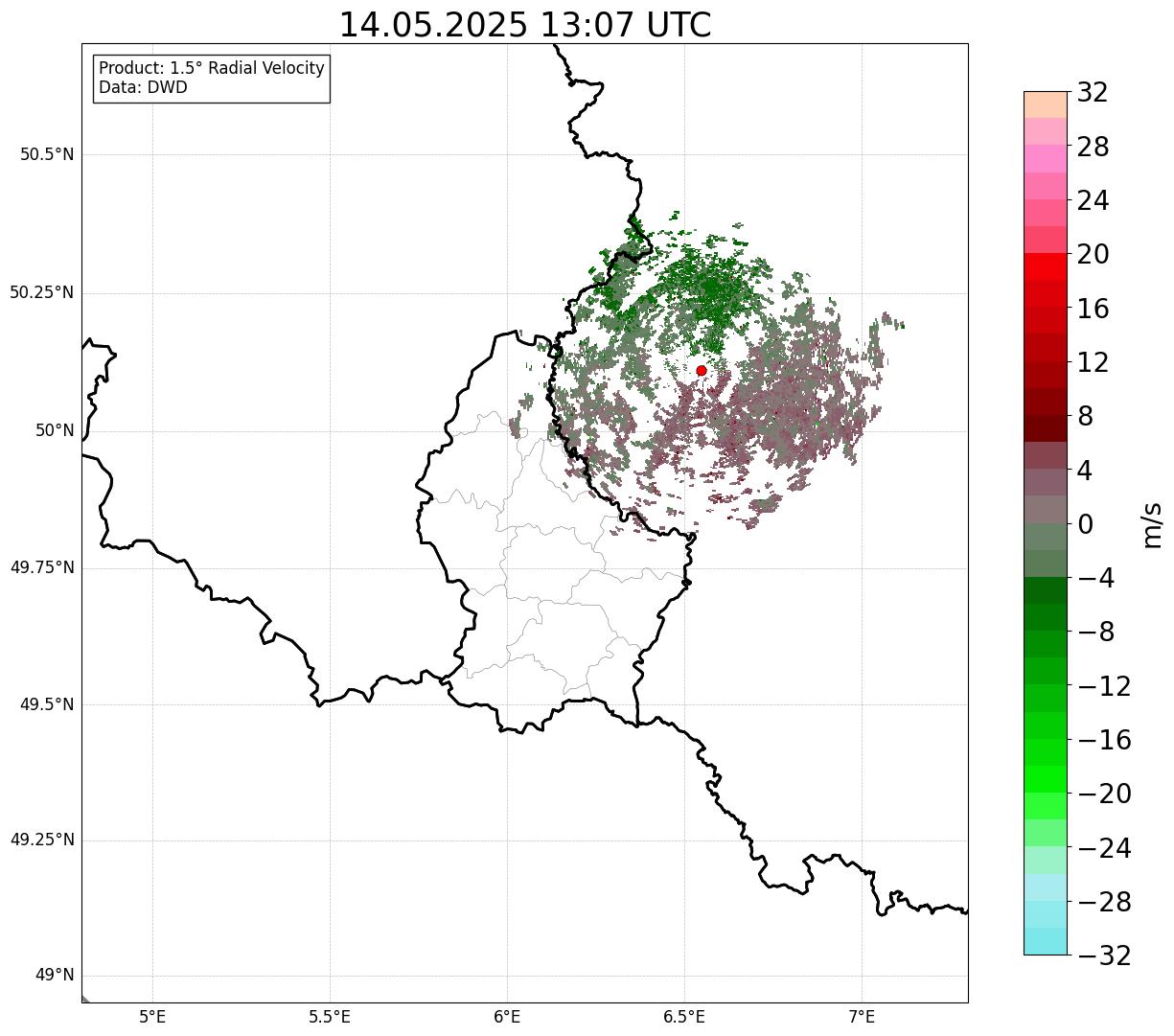Click the m/s colorbar unit label
This screenshot has height=1036, width=1174.
point(1151,524)
